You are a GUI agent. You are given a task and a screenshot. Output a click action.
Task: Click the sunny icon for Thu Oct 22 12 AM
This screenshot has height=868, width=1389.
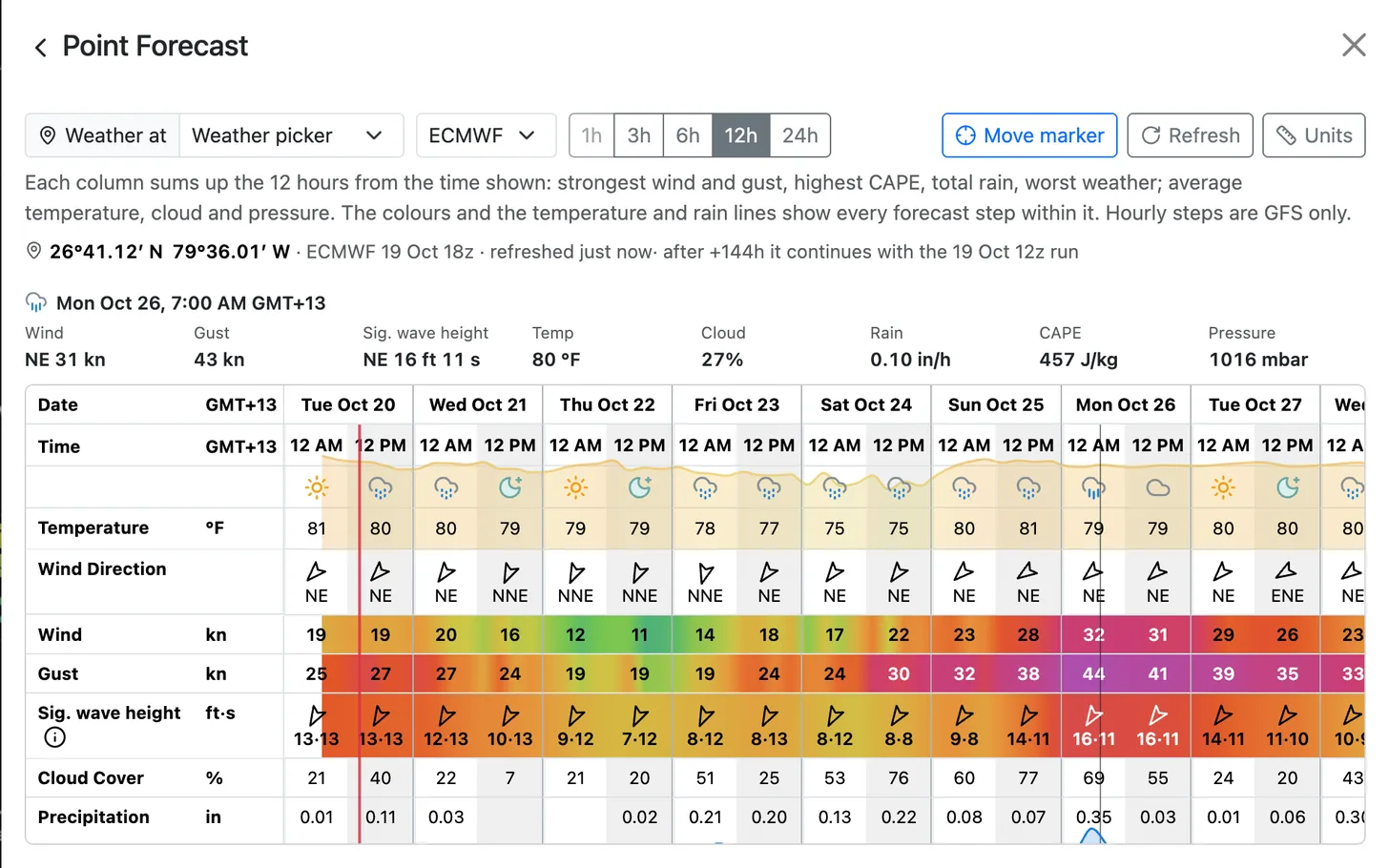pyautogui.click(x=575, y=487)
